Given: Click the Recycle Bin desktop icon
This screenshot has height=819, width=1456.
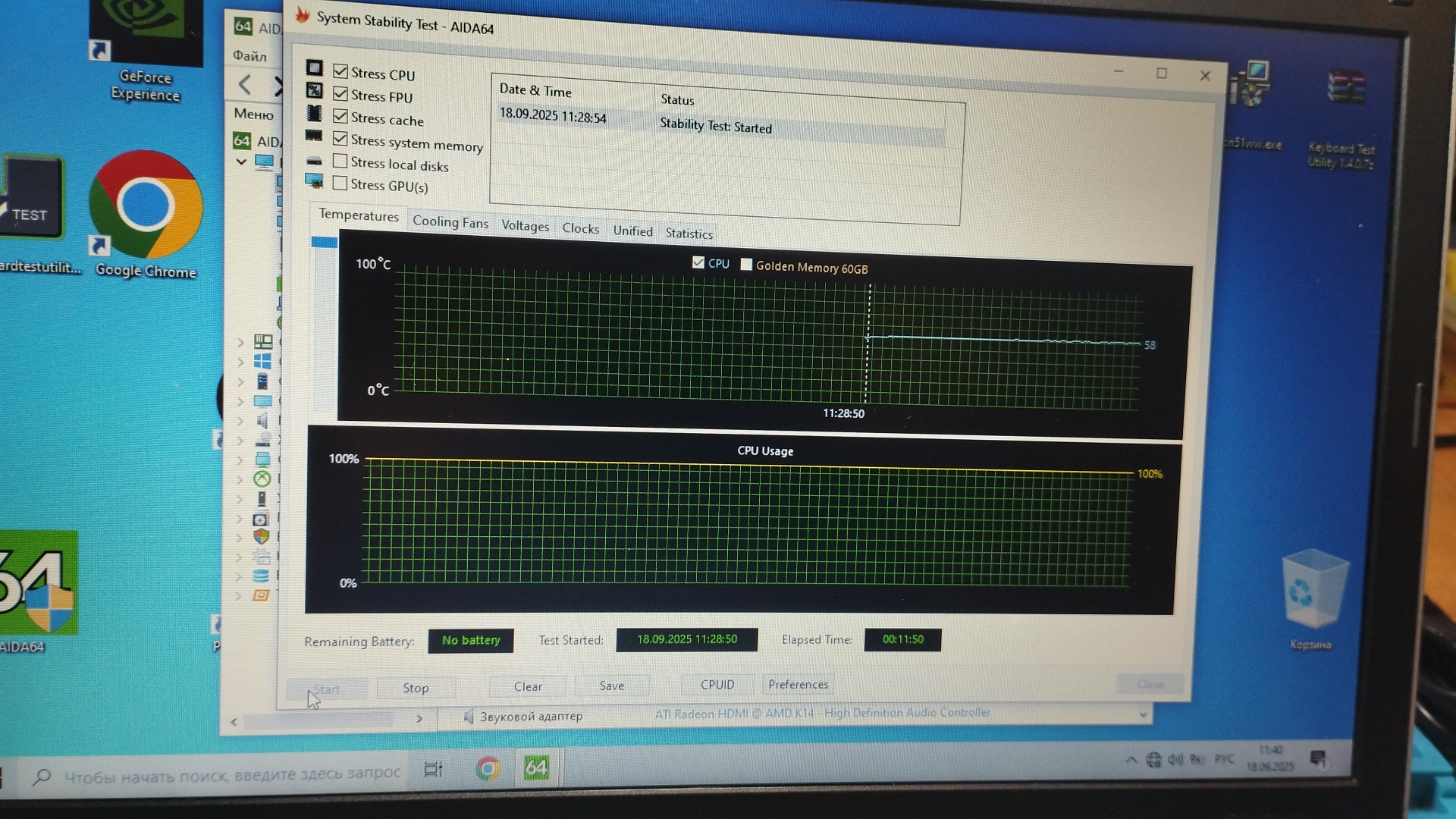Looking at the screenshot, I should pos(1313,591).
